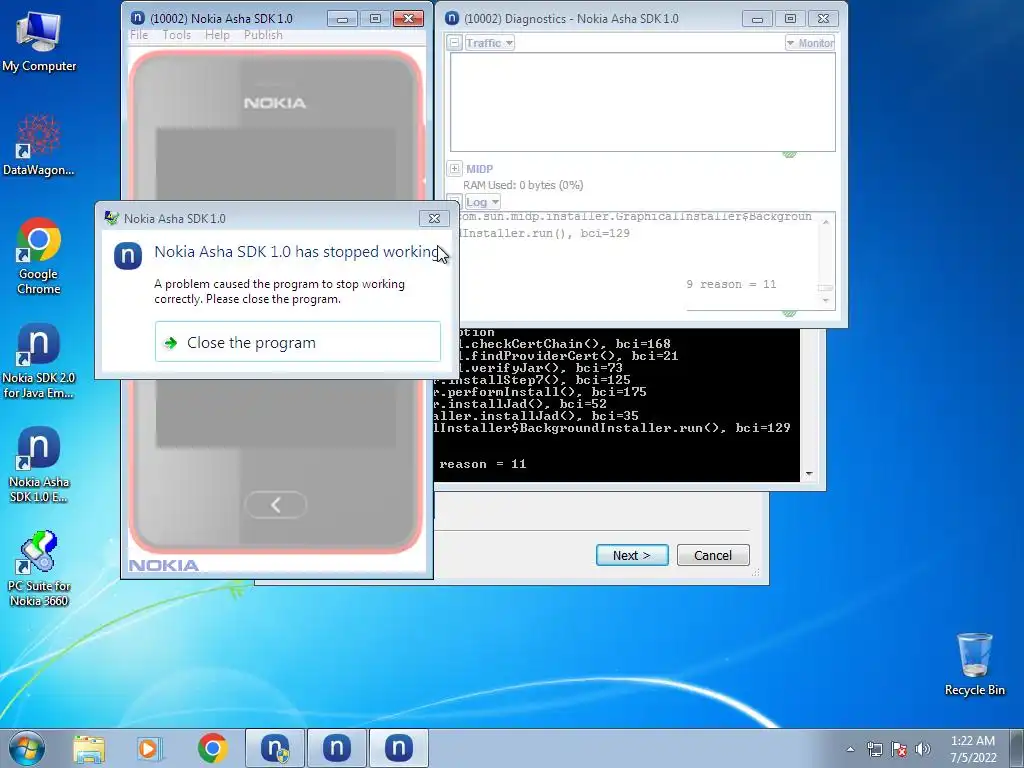
Task: Select first Nokia taskbar button with shield
Action: [x=275, y=748]
